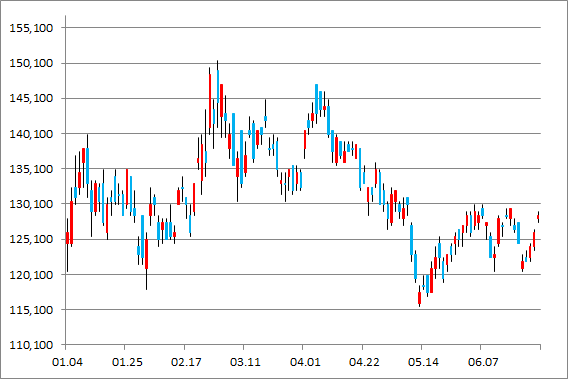Select the 02.17 date label
The height and width of the screenshot is (379, 568).
point(186,362)
